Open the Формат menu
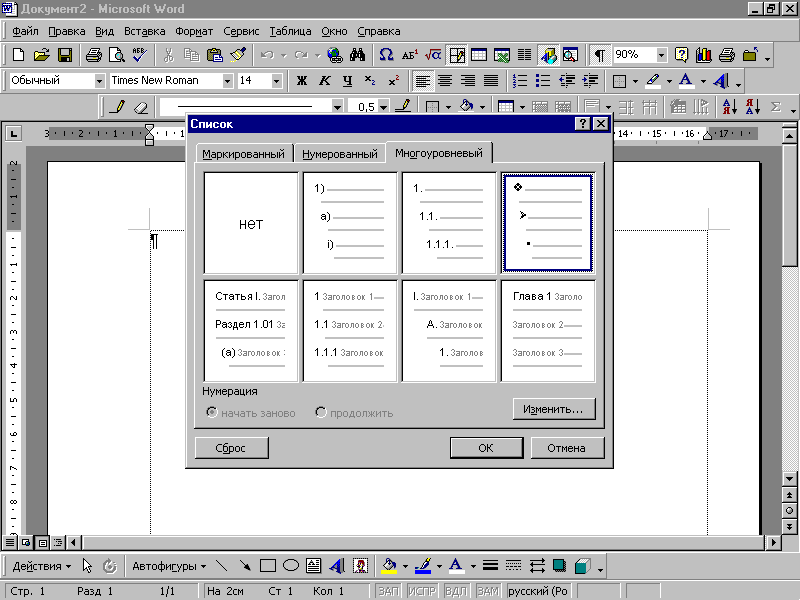The height and width of the screenshot is (600, 800). coord(194,31)
